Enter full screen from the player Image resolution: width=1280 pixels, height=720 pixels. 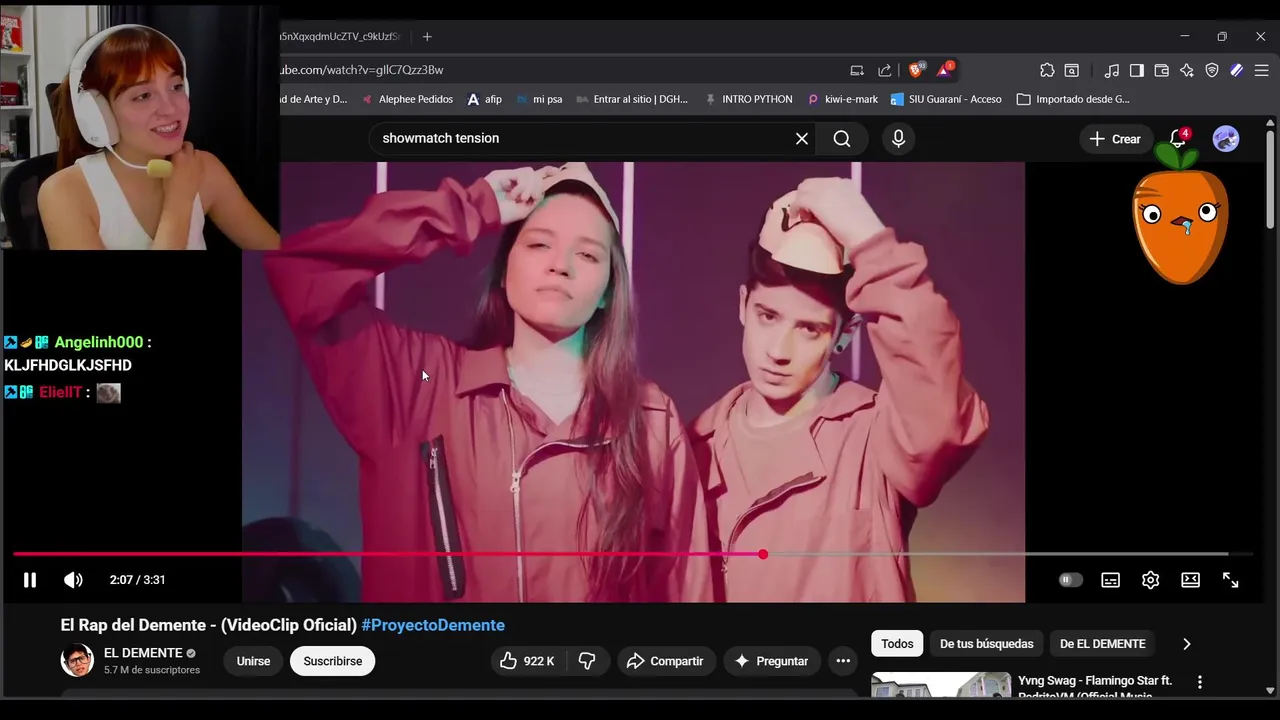(1230, 580)
